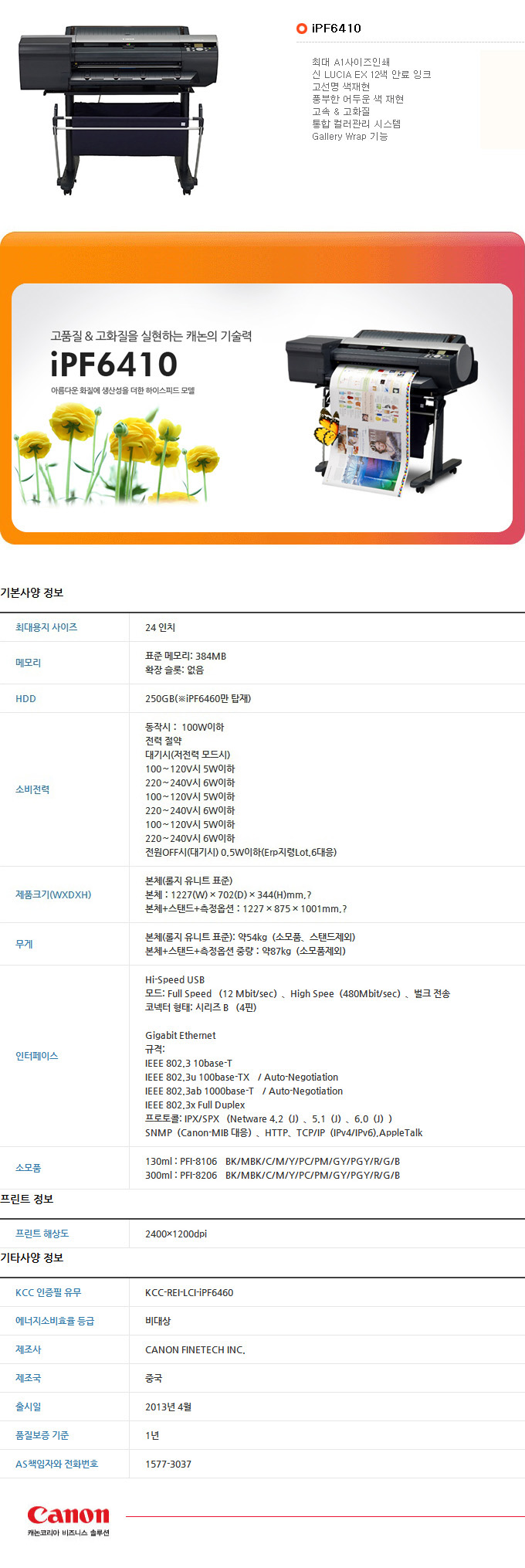
Task: Click the '프린트 해상도' row label
Action: coord(42,1234)
